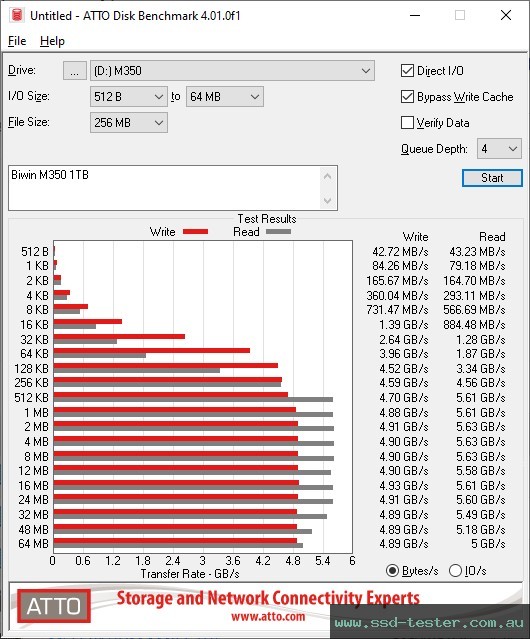This screenshot has height=639, width=530.
Task: Click the ATTO Disk Benchmark app icon
Action: click(x=17, y=15)
